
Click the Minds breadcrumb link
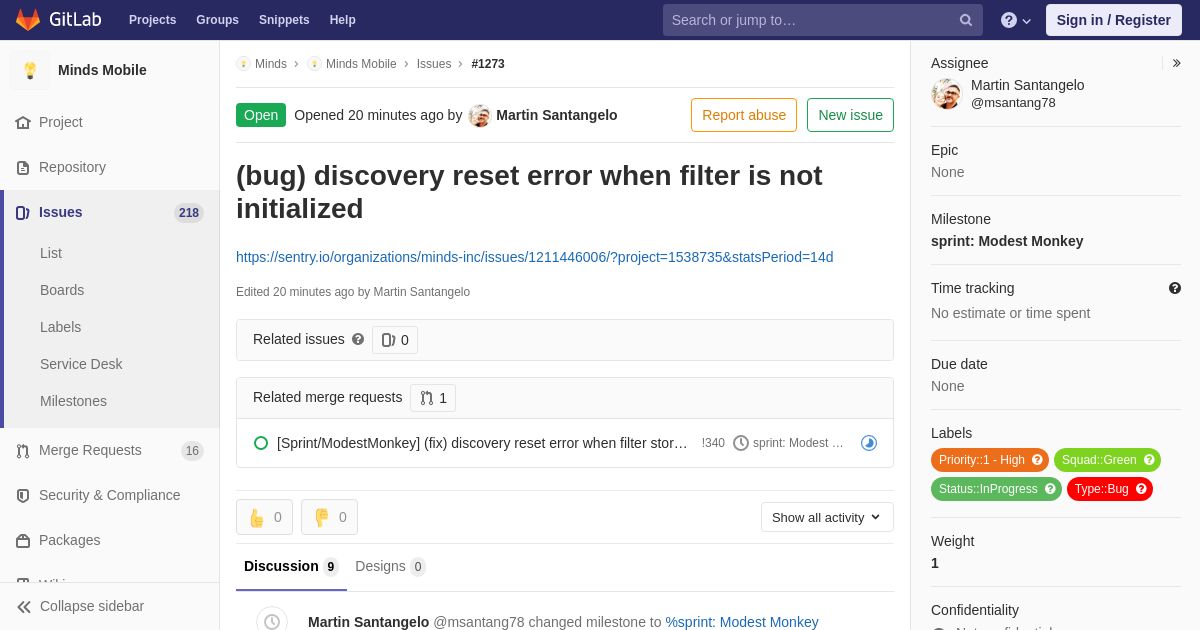[x=271, y=64]
